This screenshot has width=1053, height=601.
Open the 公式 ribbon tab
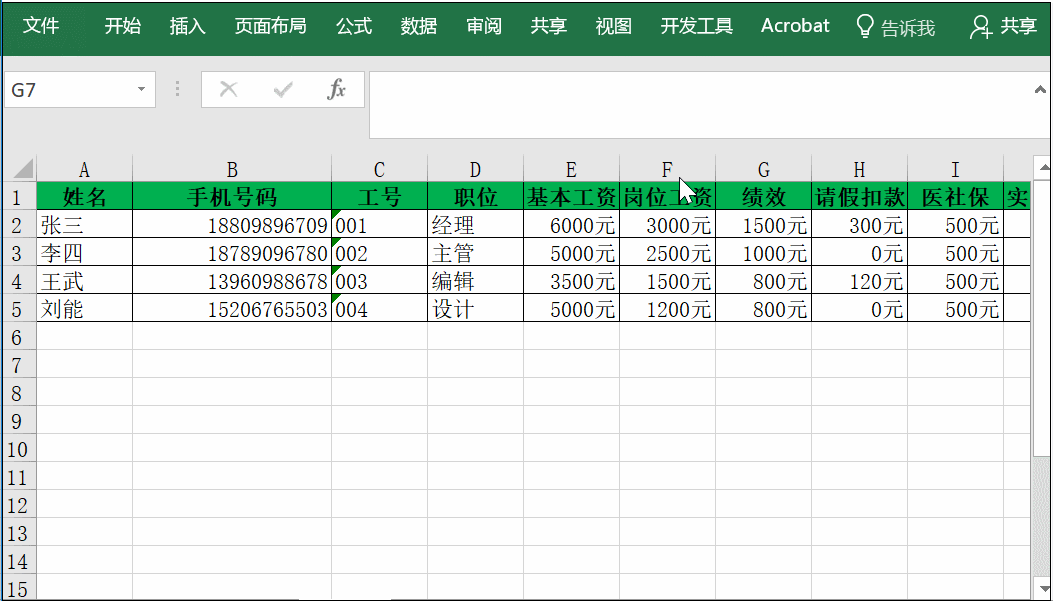coord(353,26)
